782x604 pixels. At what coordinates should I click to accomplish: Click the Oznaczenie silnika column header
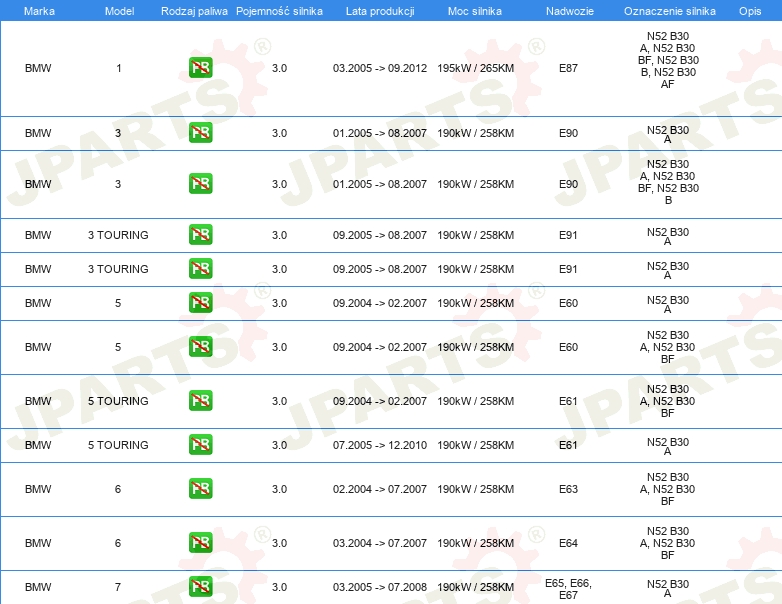coord(670,11)
